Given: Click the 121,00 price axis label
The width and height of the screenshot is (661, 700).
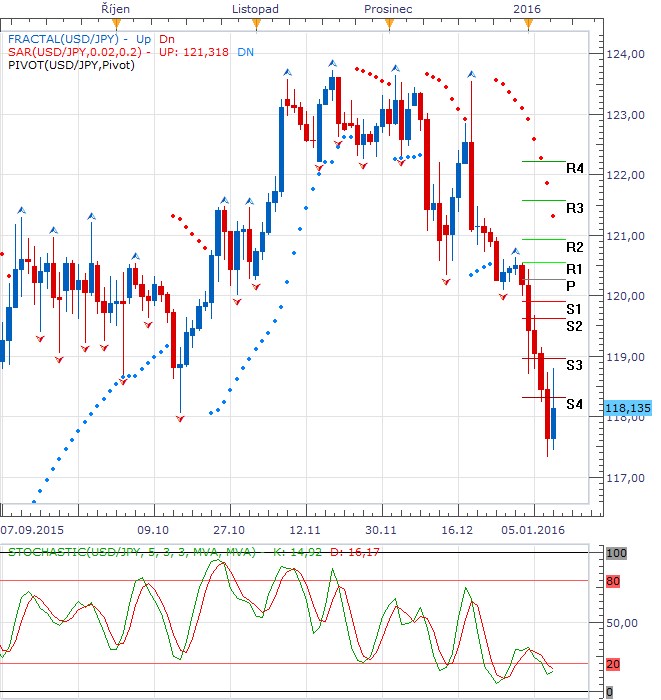Looking at the screenshot, I should coord(625,236).
